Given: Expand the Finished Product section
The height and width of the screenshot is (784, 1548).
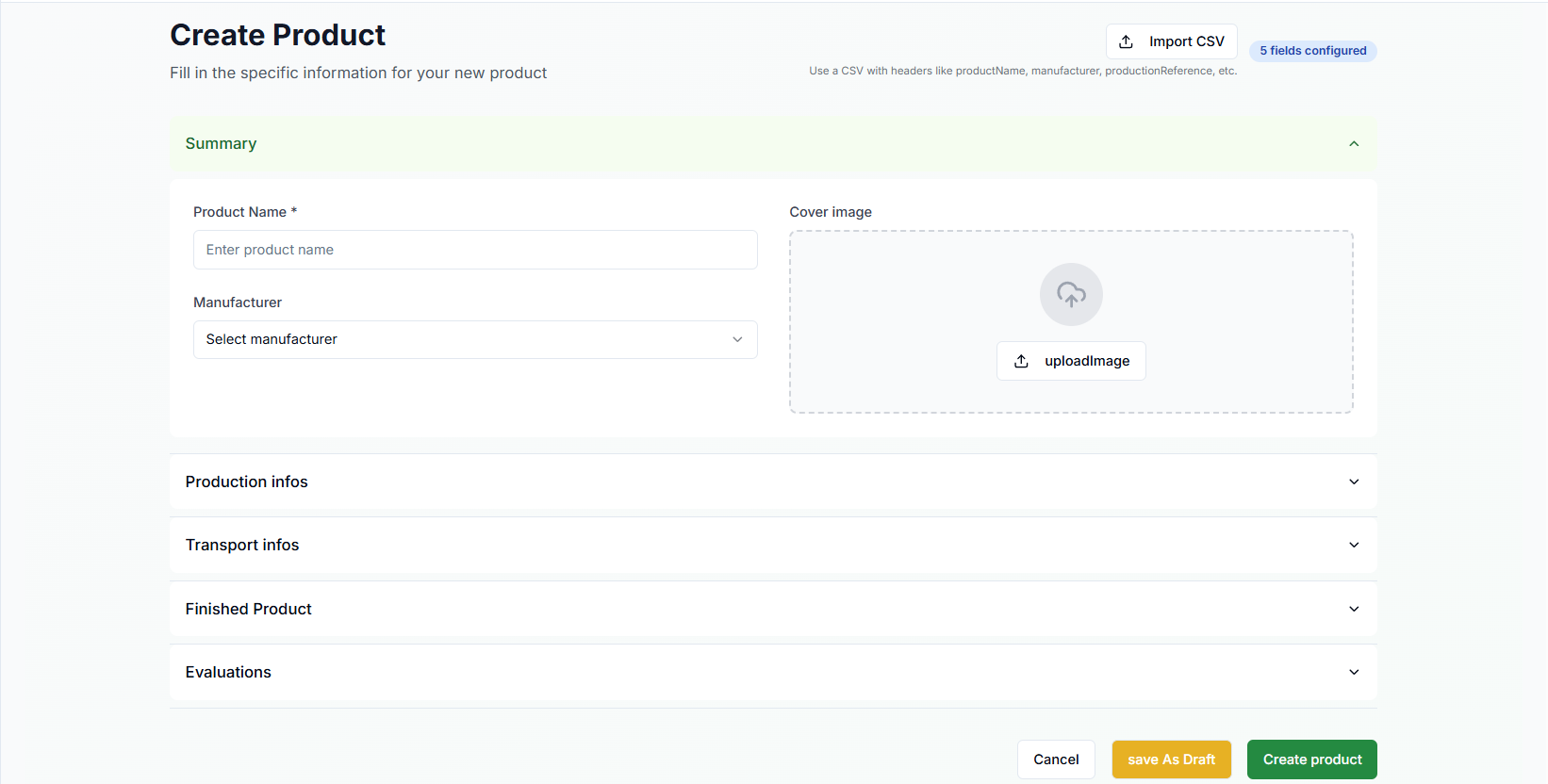Looking at the screenshot, I should [773, 609].
